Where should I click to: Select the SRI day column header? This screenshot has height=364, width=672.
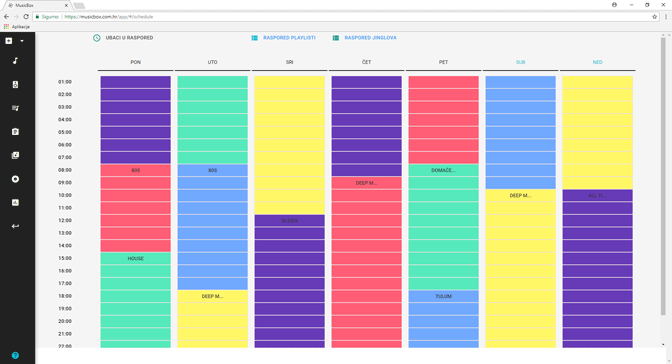[x=289, y=62]
